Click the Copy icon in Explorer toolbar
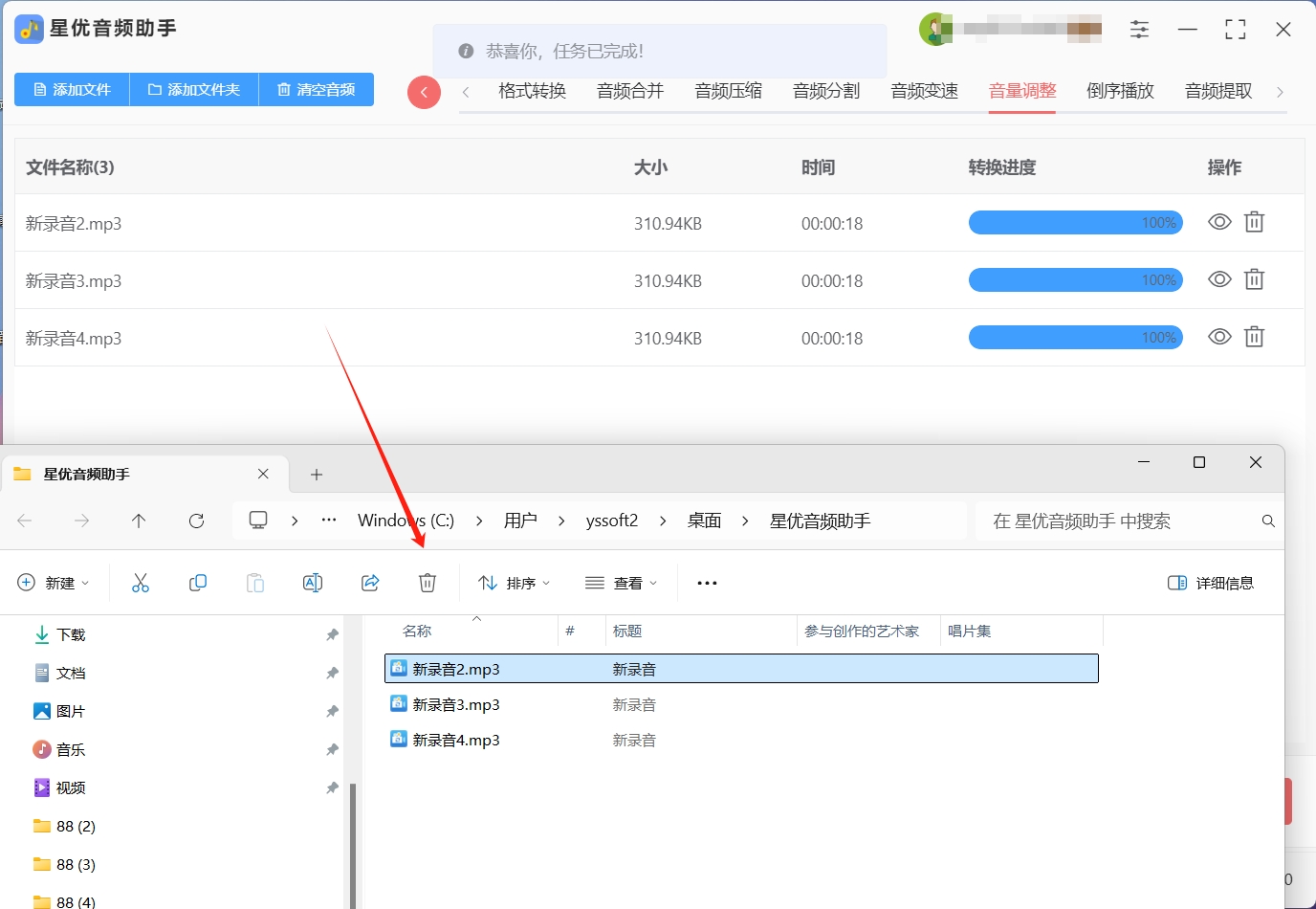This screenshot has height=909, width=1316. pos(198,583)
